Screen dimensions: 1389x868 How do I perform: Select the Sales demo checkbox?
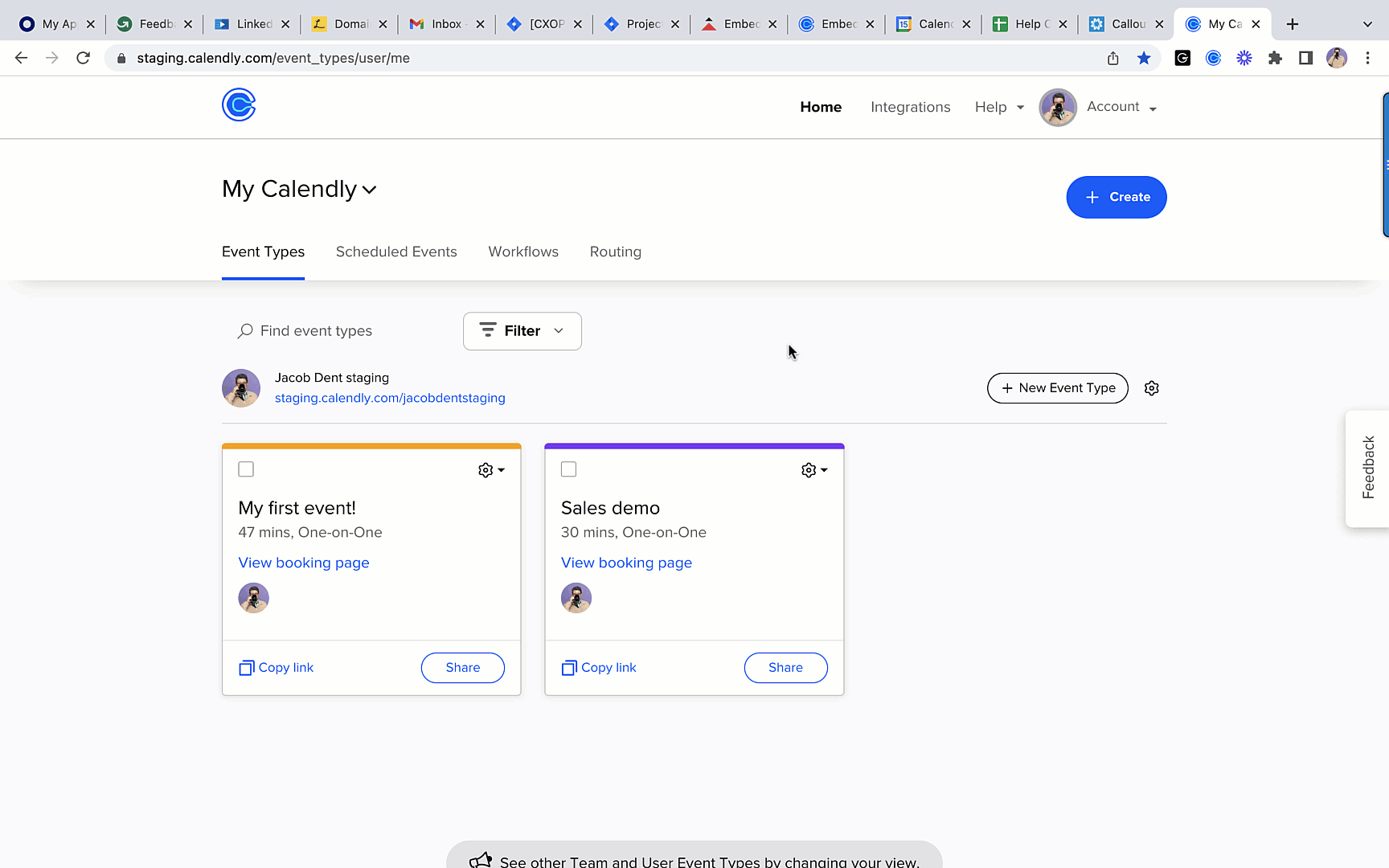pyautogui.click(x=569, y=469)
